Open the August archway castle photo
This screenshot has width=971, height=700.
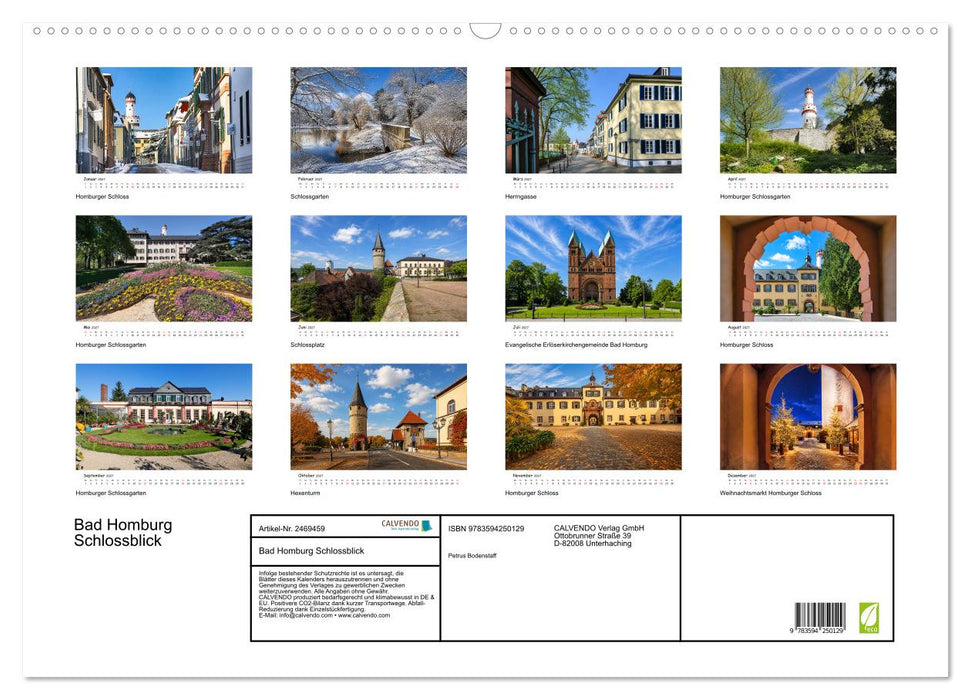808,268
